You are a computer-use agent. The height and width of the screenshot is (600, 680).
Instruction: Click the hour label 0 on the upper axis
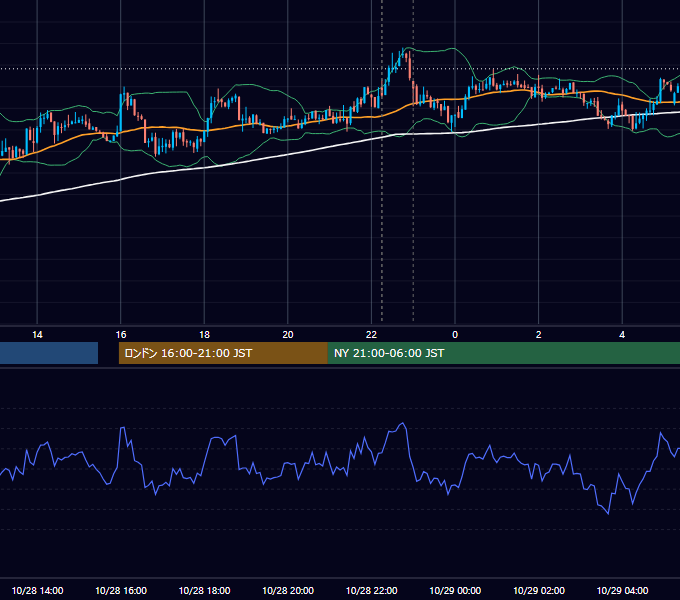[x=455, y=335]
